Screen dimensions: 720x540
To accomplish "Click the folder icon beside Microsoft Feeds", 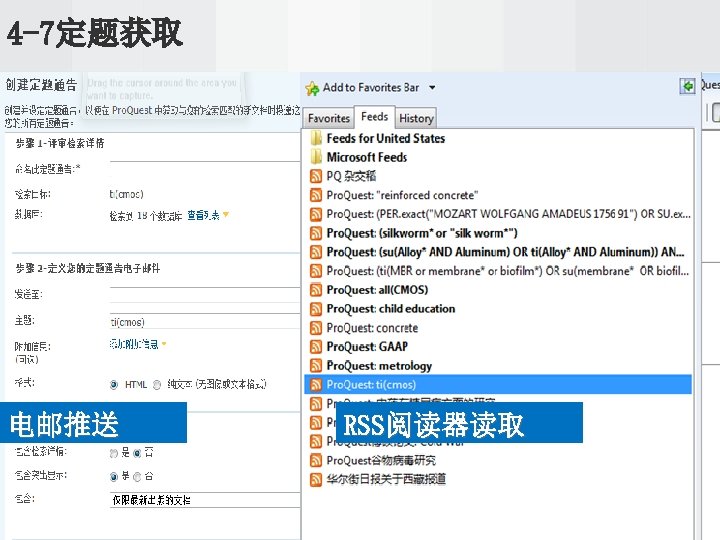I will click(x=316, y=157).
